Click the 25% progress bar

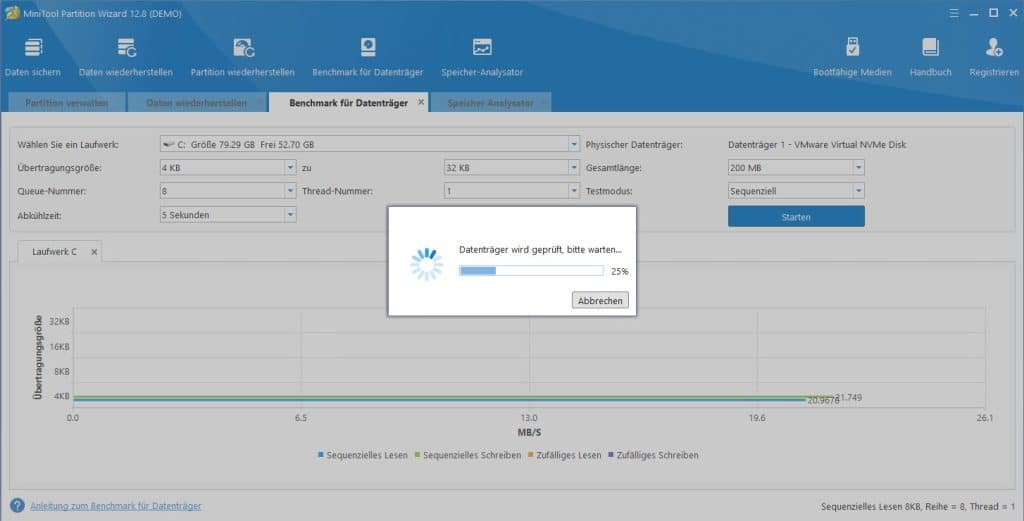click(x=531, y=271)
